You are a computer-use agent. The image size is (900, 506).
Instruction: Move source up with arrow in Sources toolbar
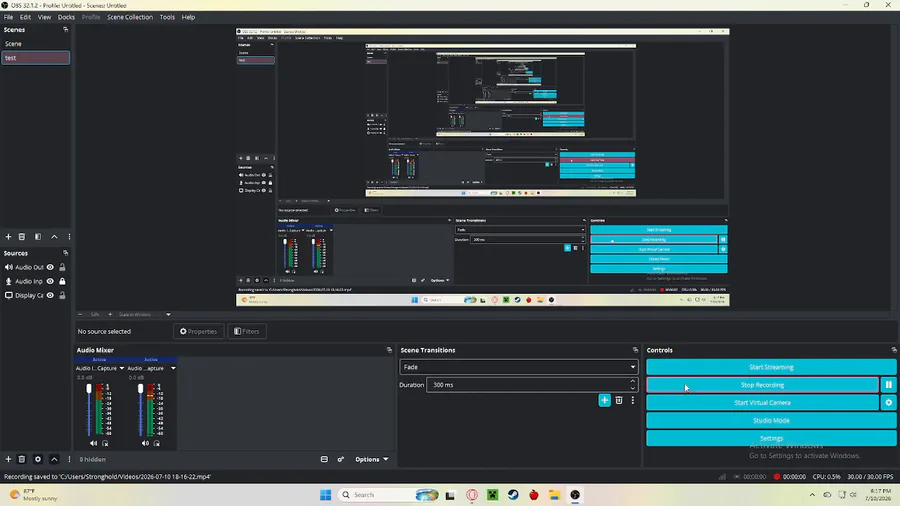click(55, 459)
